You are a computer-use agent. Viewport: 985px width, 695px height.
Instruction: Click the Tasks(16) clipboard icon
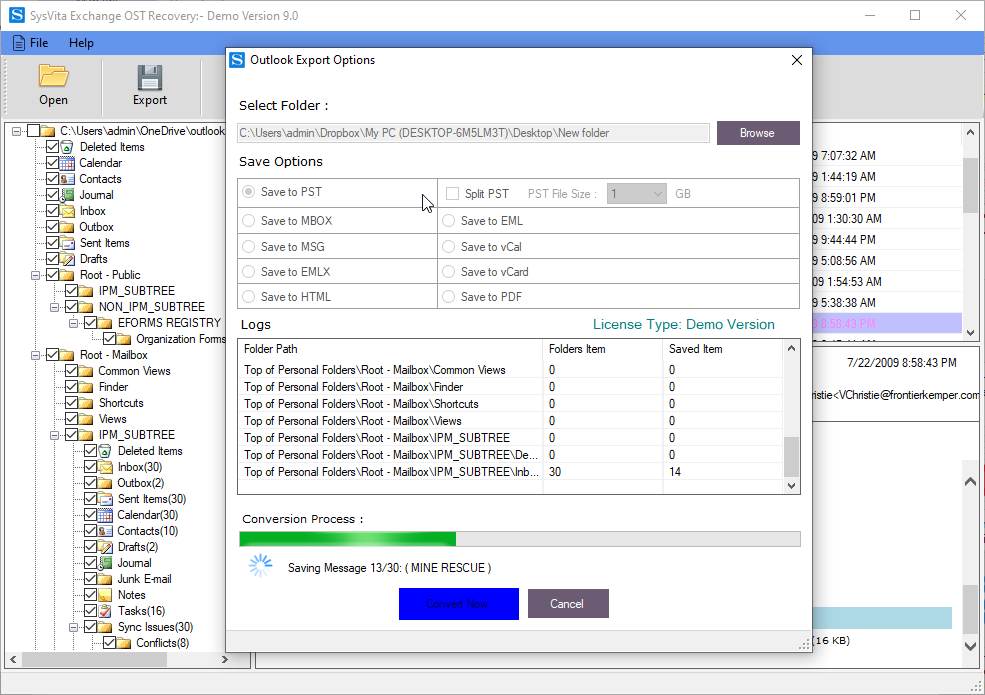click(x=106, y=611)
